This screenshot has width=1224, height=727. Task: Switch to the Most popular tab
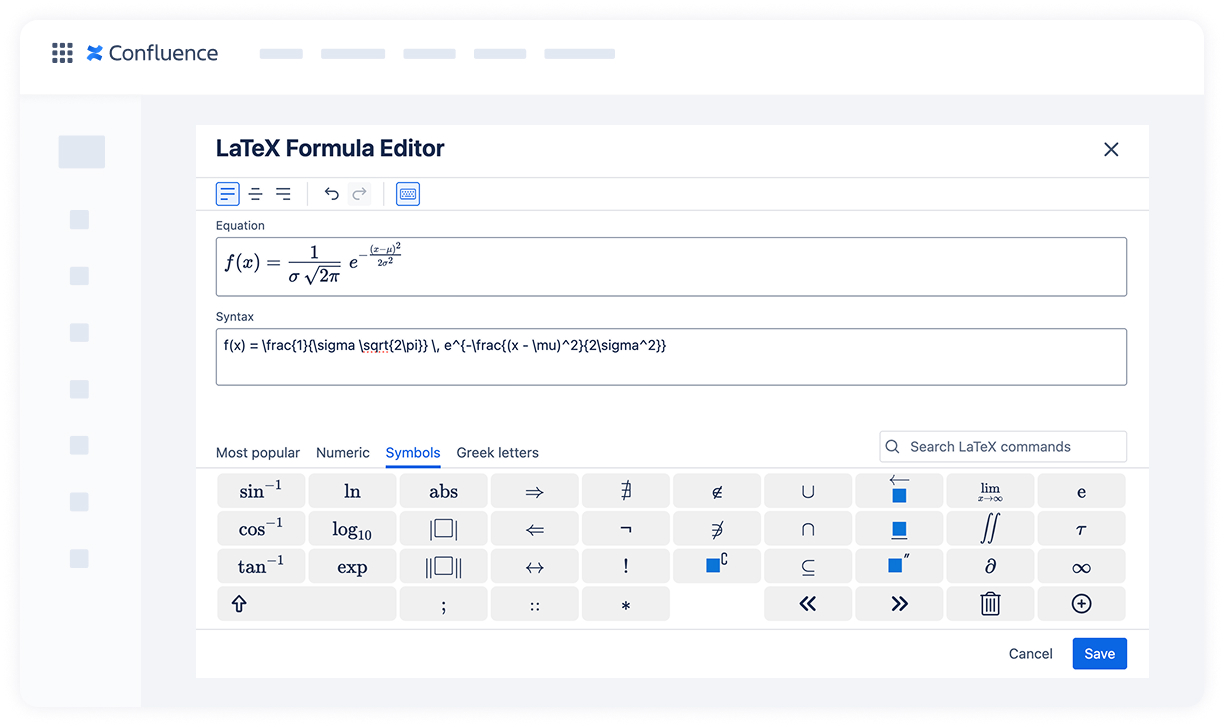(x=258, y=453)
